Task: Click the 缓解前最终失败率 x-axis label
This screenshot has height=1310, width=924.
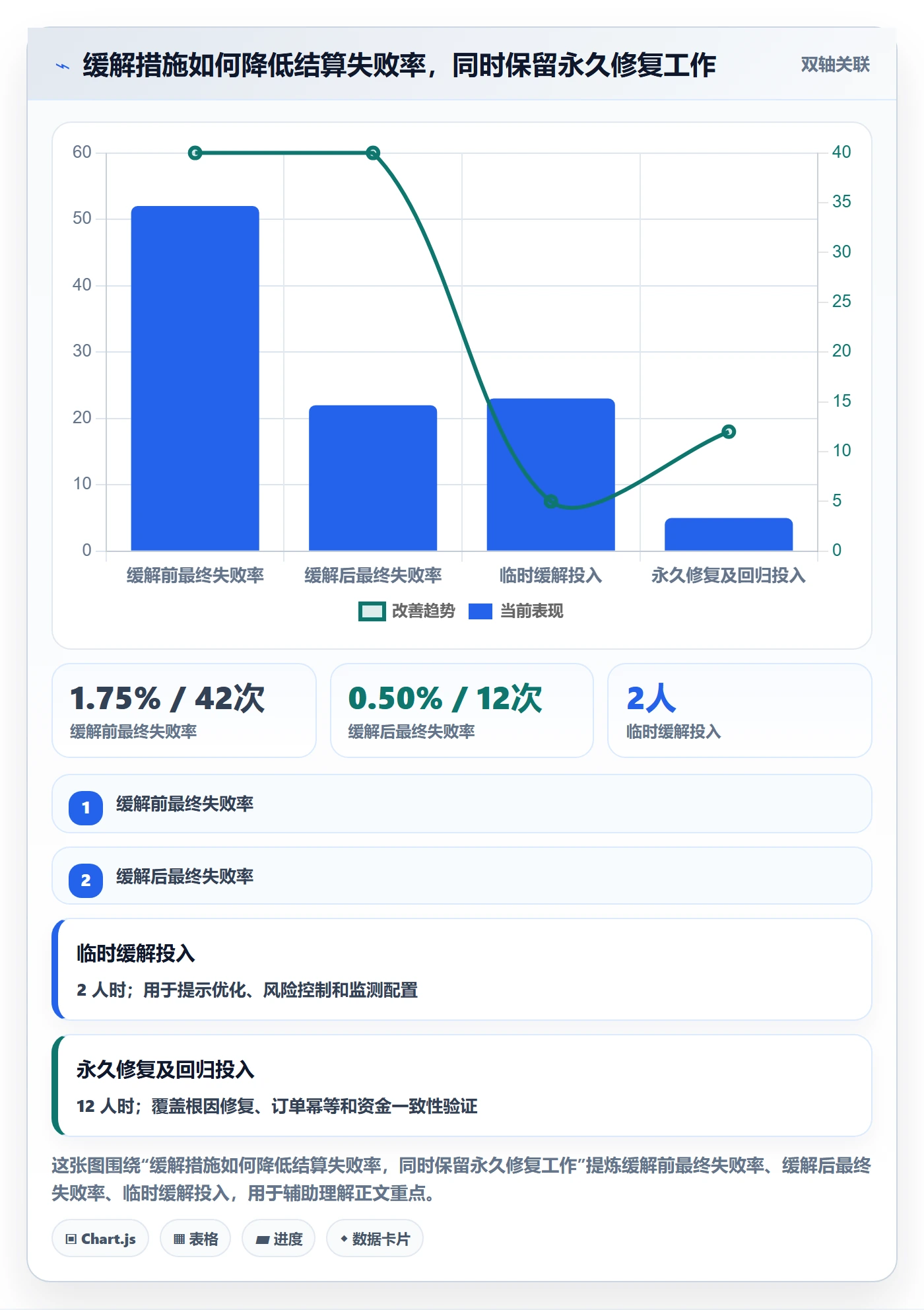Action: point(195,576)
